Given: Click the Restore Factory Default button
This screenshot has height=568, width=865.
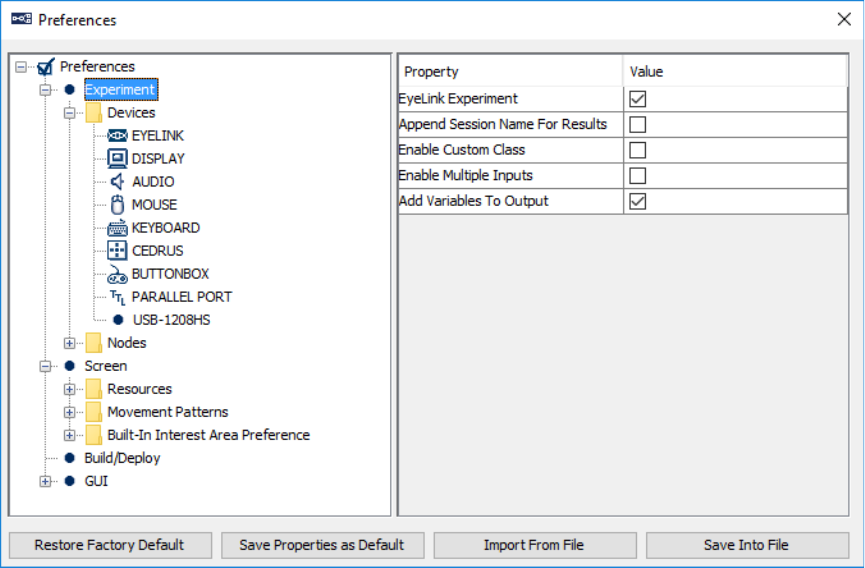Looking at the screenshot, I should (x=110, y=545).
